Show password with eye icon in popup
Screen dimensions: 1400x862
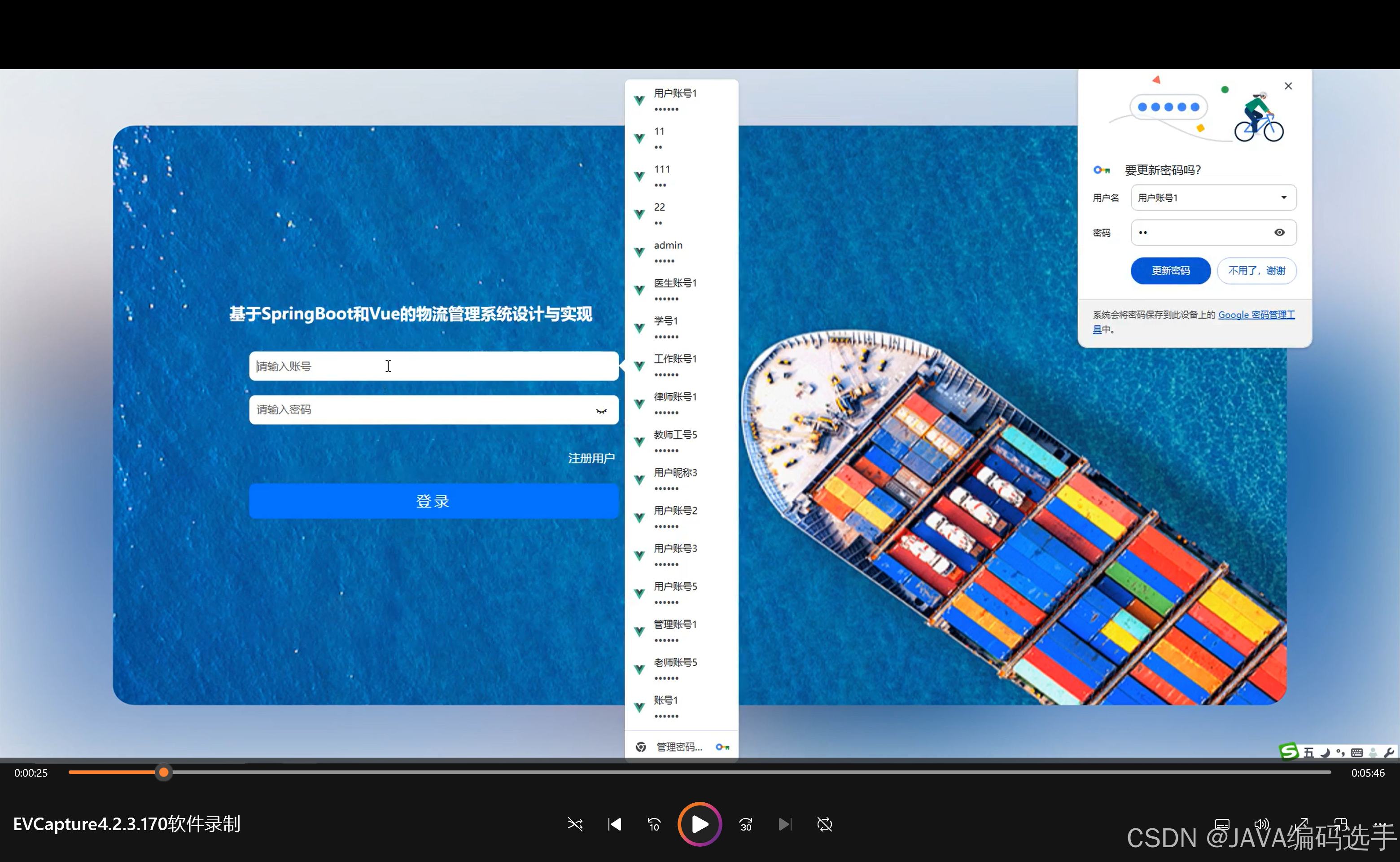coord(1279,233)
